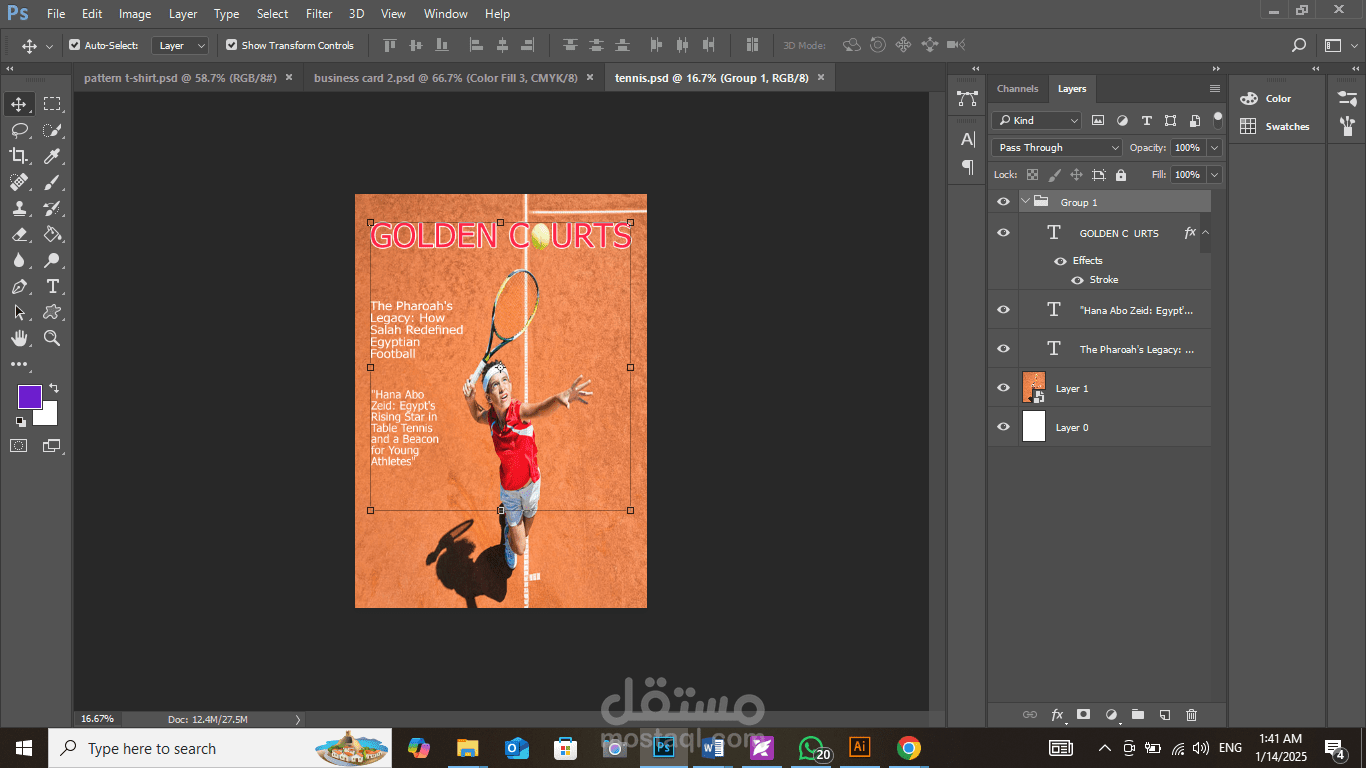Select the Crop tool

19,156
